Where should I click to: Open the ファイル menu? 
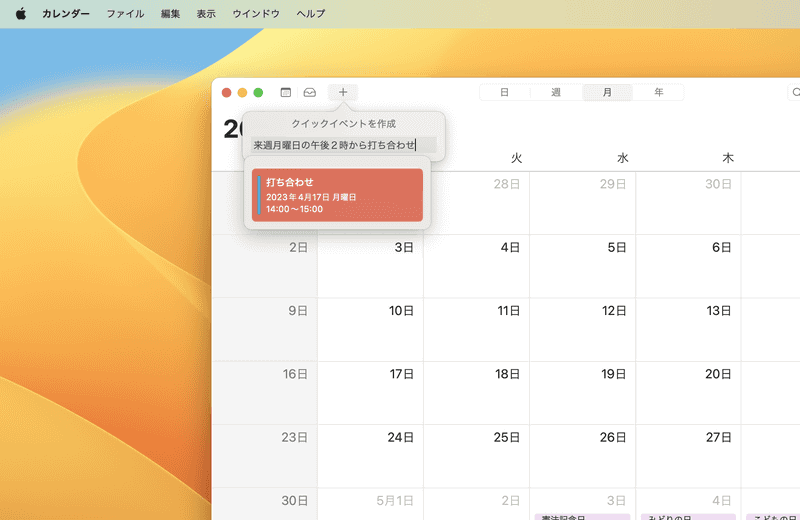[x=125, y=14]
